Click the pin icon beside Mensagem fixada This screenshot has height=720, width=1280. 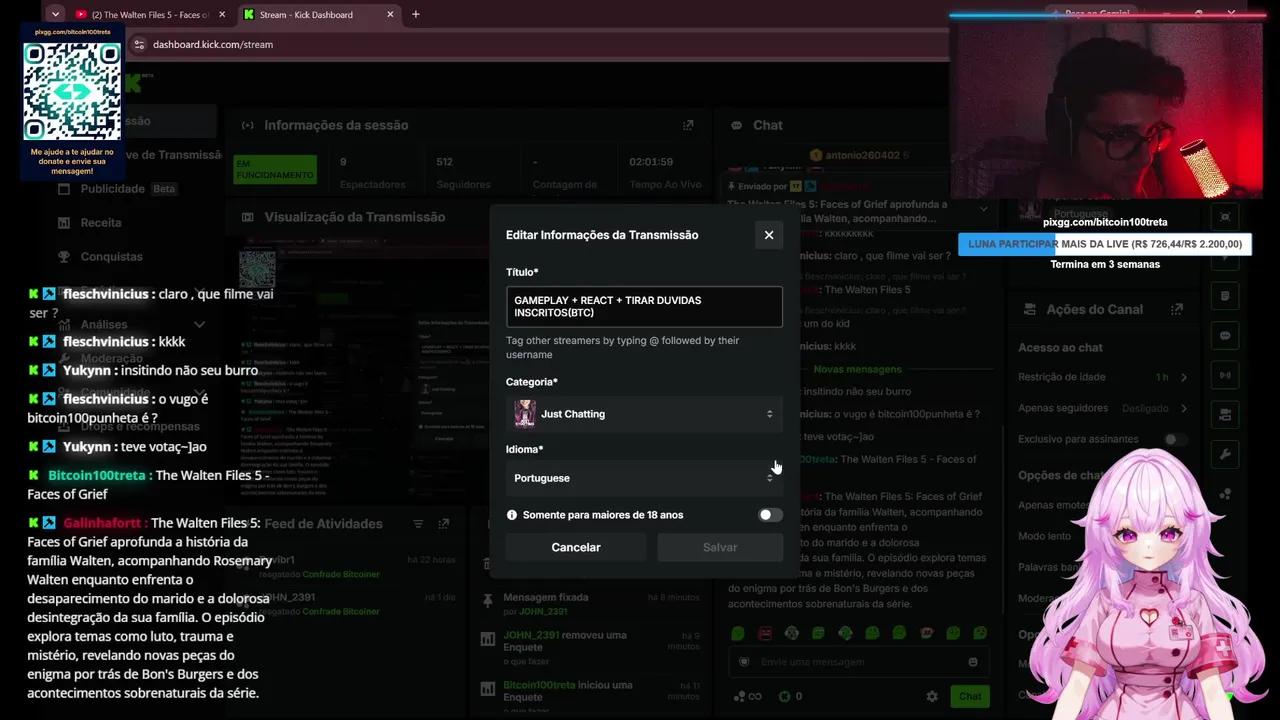pyautogui.click(x=487, y=600)
